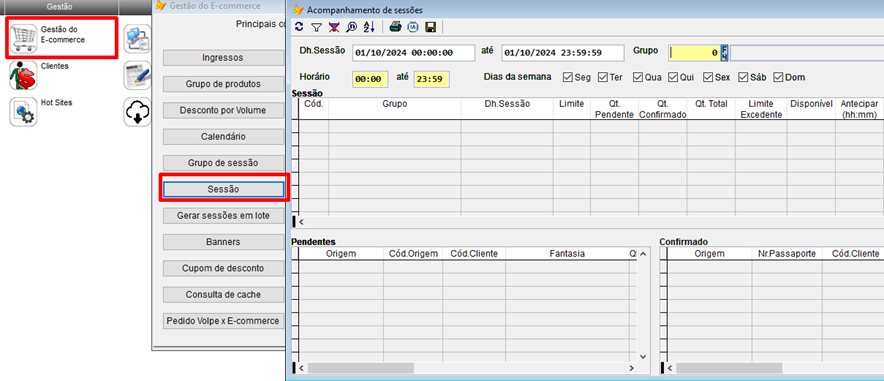This screenshot has width=884, height=381.
Task: Open the filter funnel tool
Action: coord(316,26)
